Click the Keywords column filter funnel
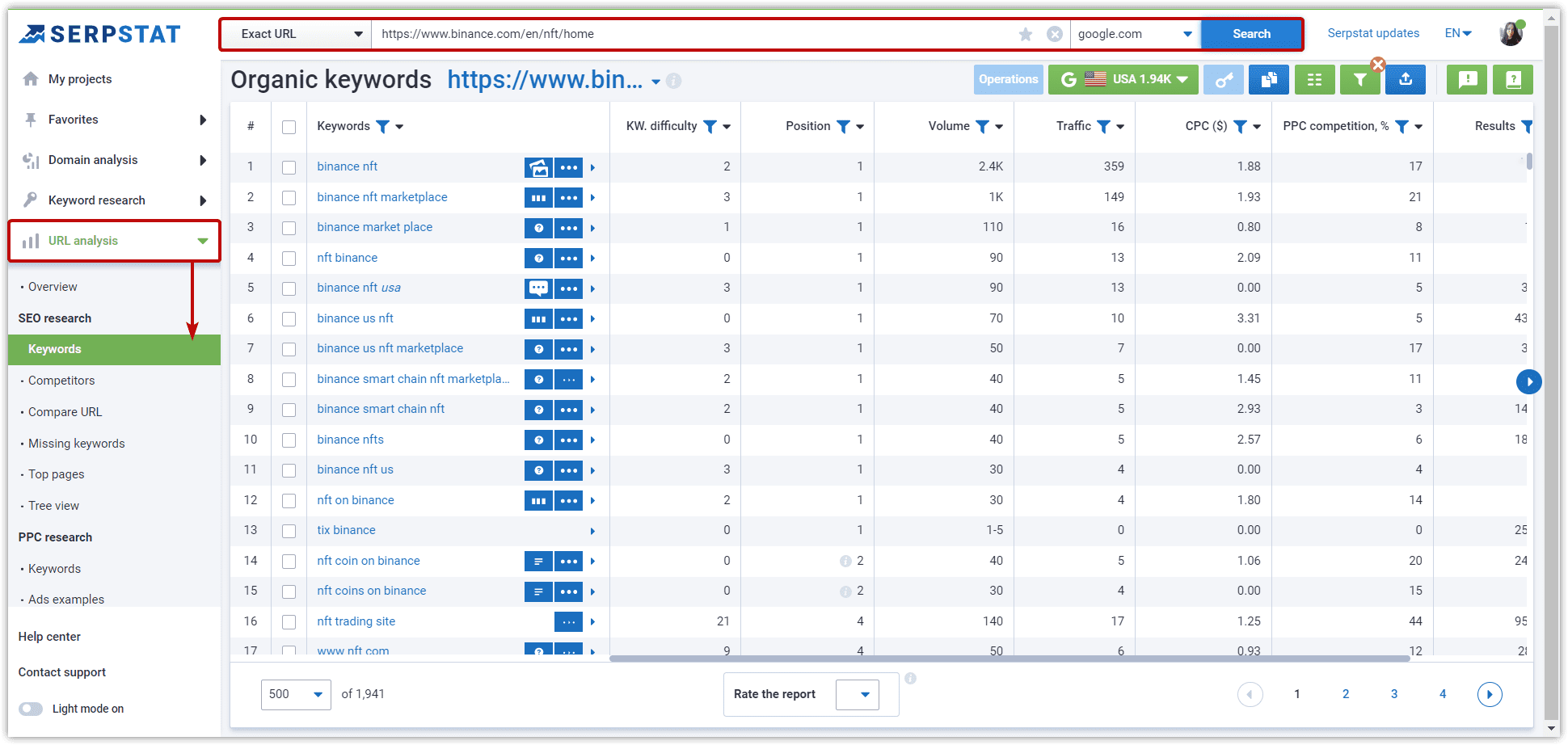 pyautogui.click(x=383, y=127)
